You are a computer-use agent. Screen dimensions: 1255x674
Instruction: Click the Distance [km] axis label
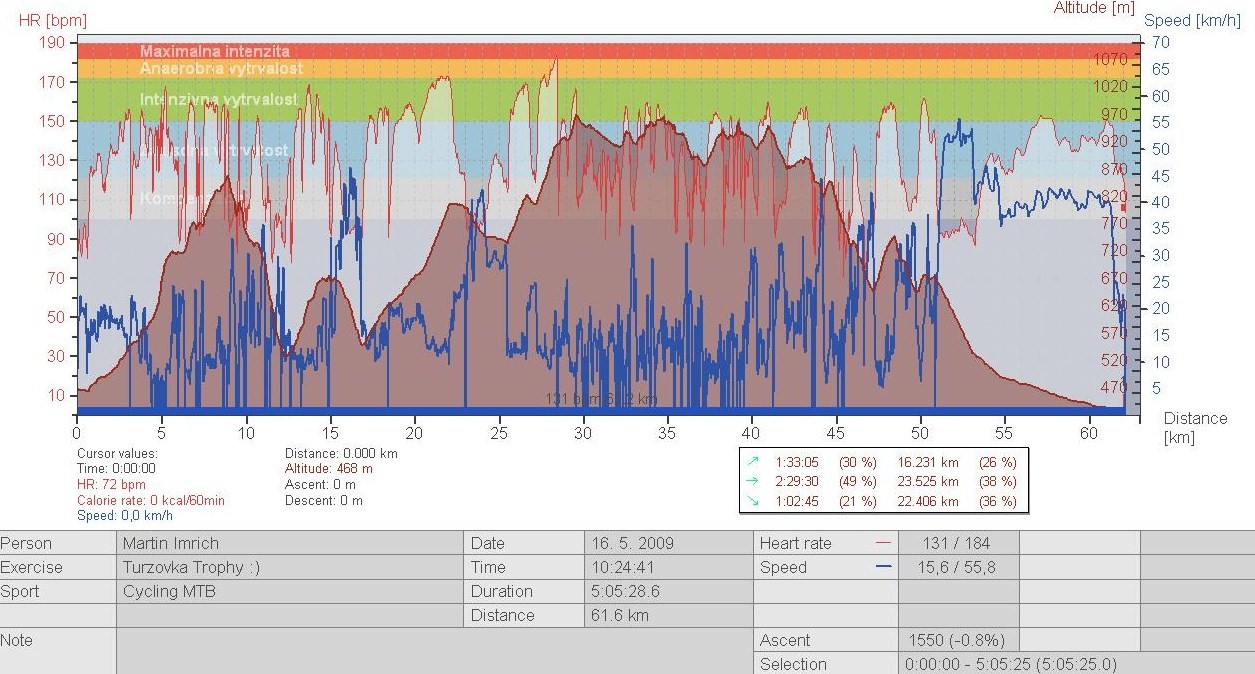point(1195,427)
